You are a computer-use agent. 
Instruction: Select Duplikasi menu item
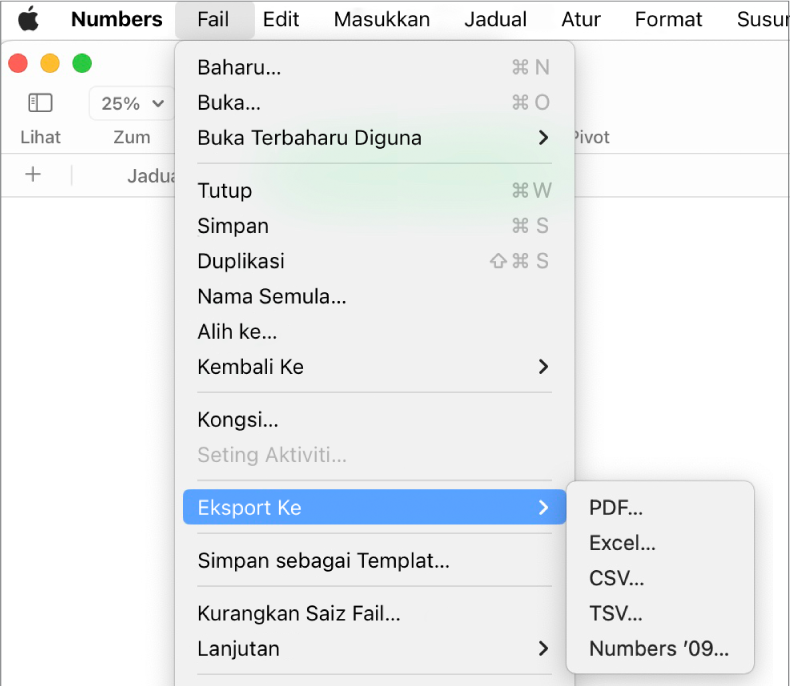[x=374, y=261]
